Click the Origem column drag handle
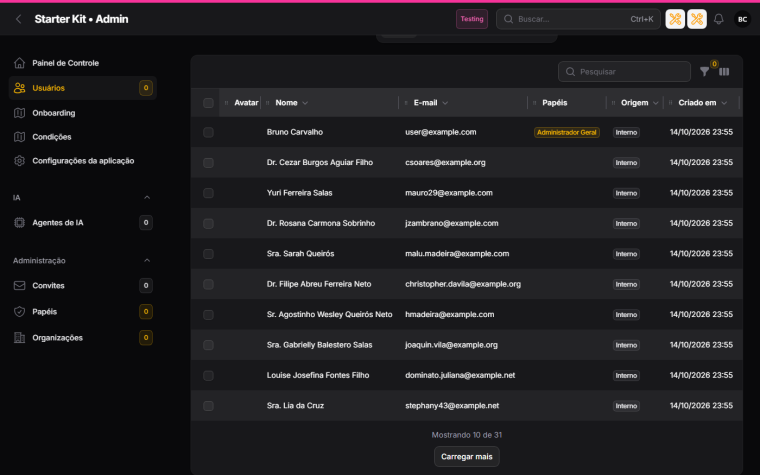This screenshot has width=760, height=475. [613, 103]
